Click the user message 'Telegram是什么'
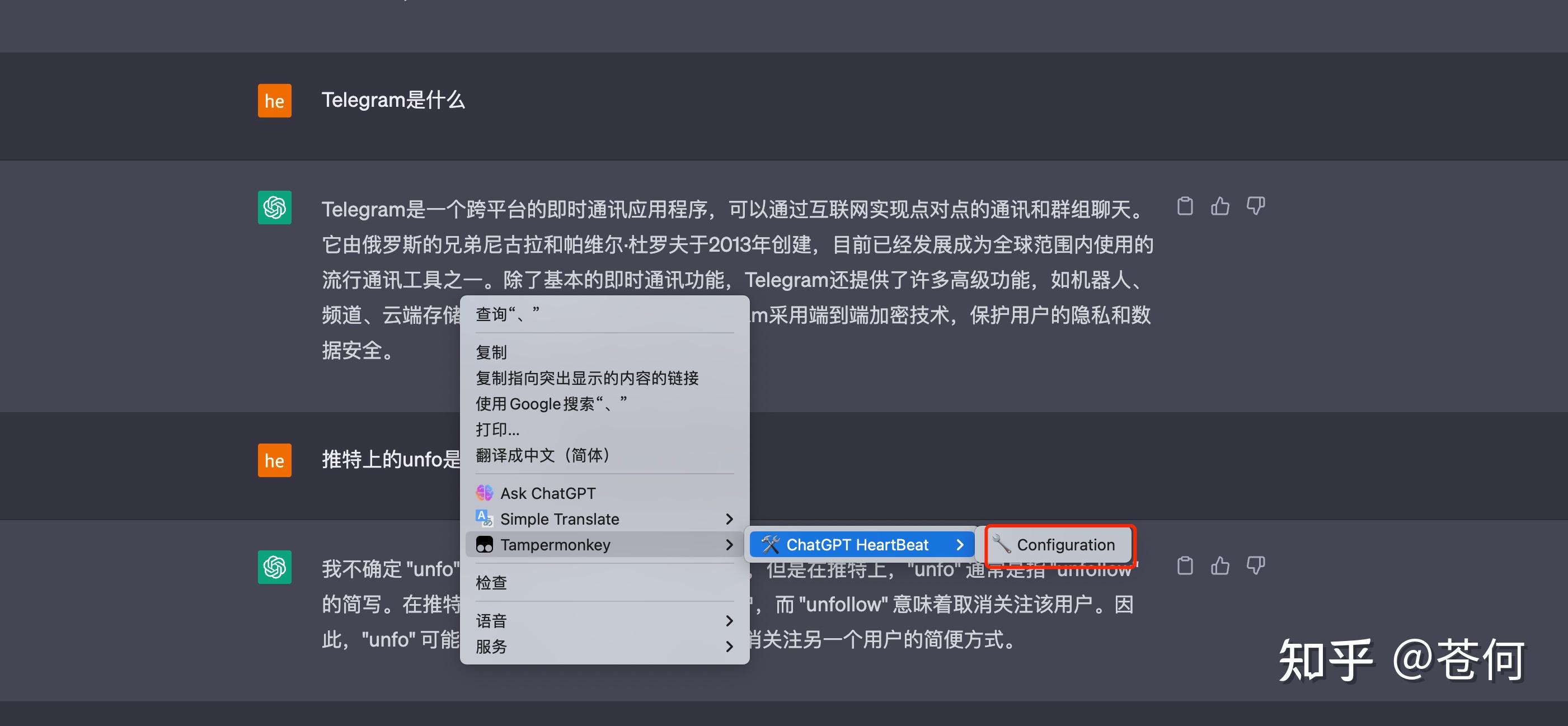This screenshot has width=1568, height=726. click(393, 100)
